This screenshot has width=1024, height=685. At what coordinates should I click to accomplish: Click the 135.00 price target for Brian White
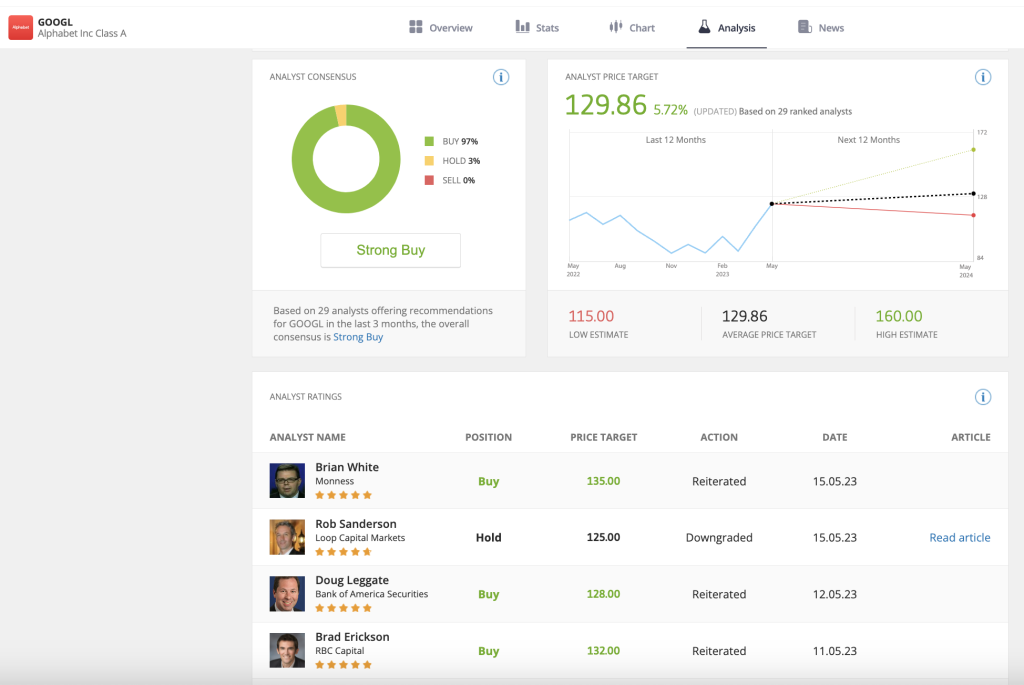pos(603,481)
